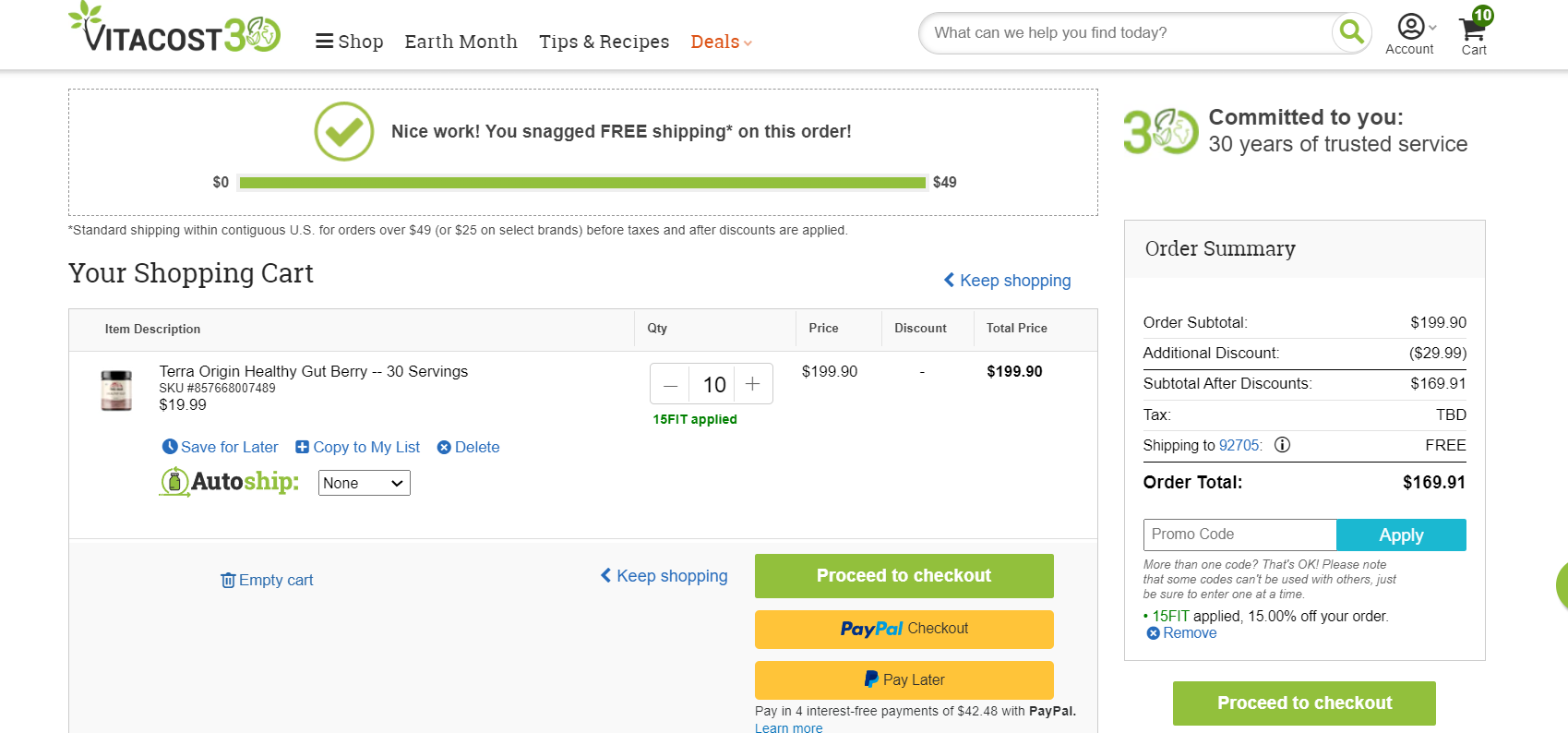1568x733 pixels.
Task: Open the Account profile icon
Action: pyautogui.click(x=1410, y=27)
